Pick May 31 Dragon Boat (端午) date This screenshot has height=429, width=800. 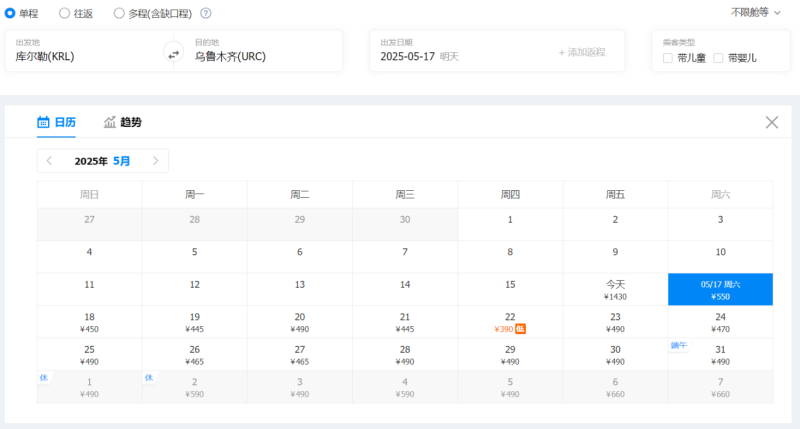(x=720, y=355)
